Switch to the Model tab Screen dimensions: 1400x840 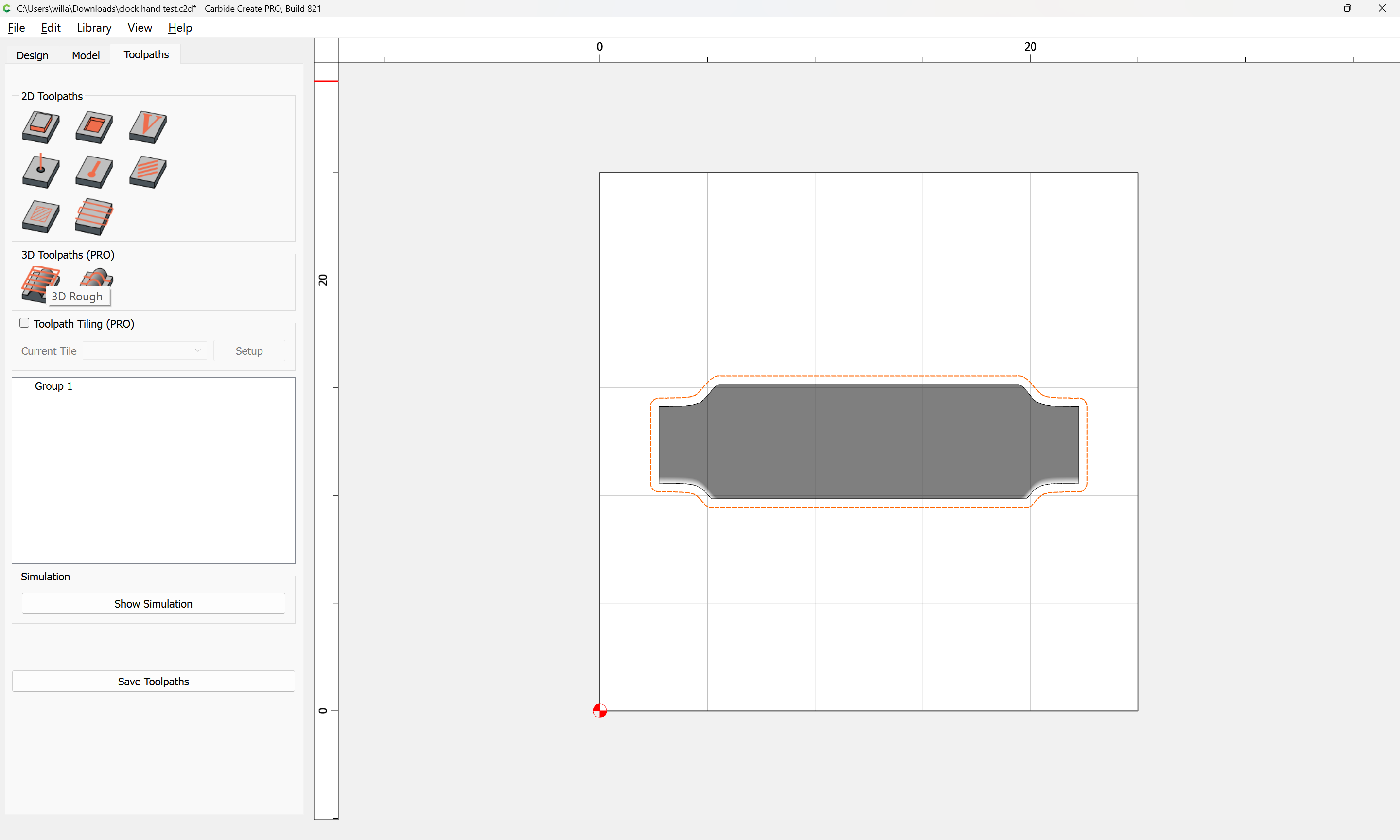tap(86, 55)
